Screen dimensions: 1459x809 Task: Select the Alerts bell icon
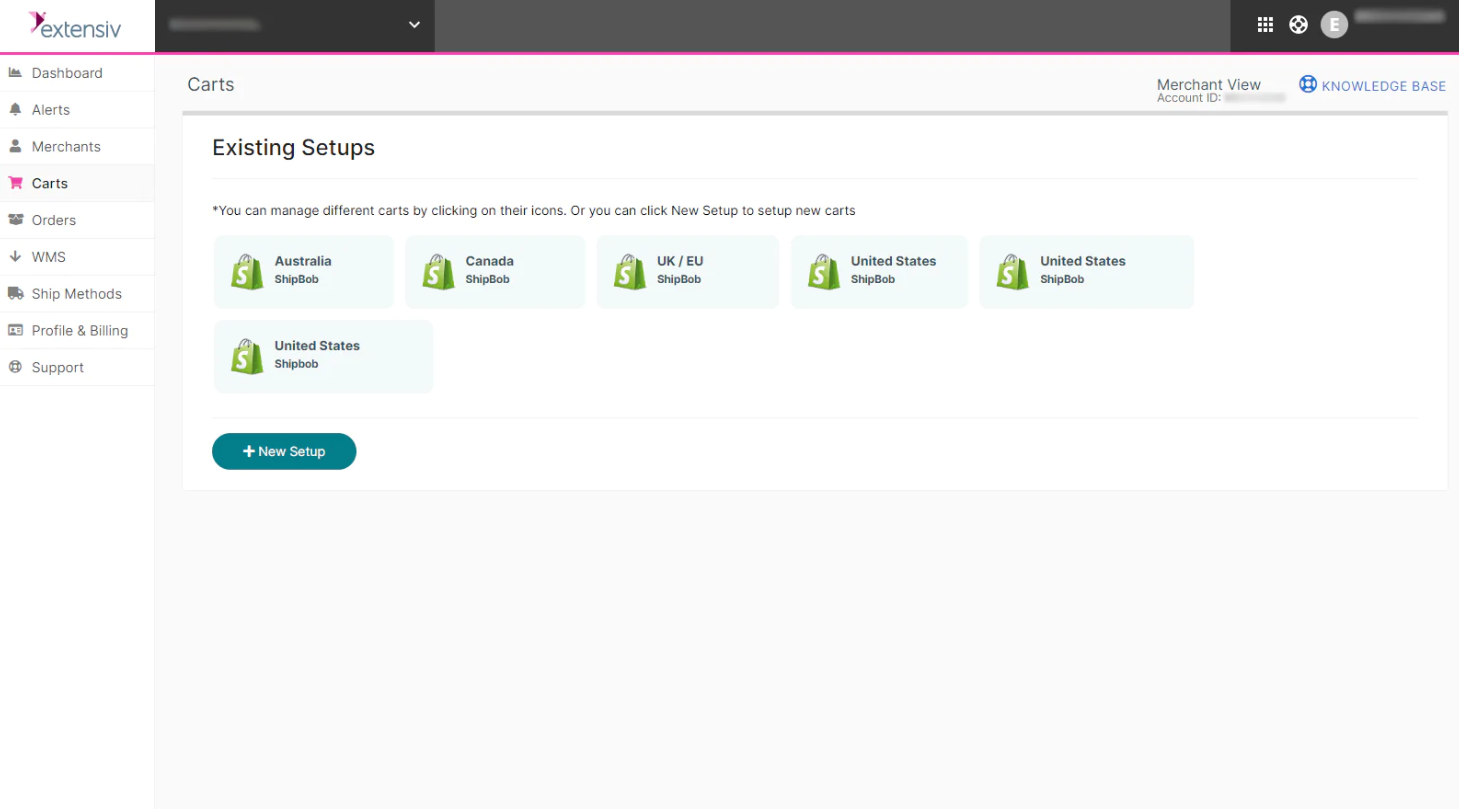pyautogui.click(x=16, y=109)
